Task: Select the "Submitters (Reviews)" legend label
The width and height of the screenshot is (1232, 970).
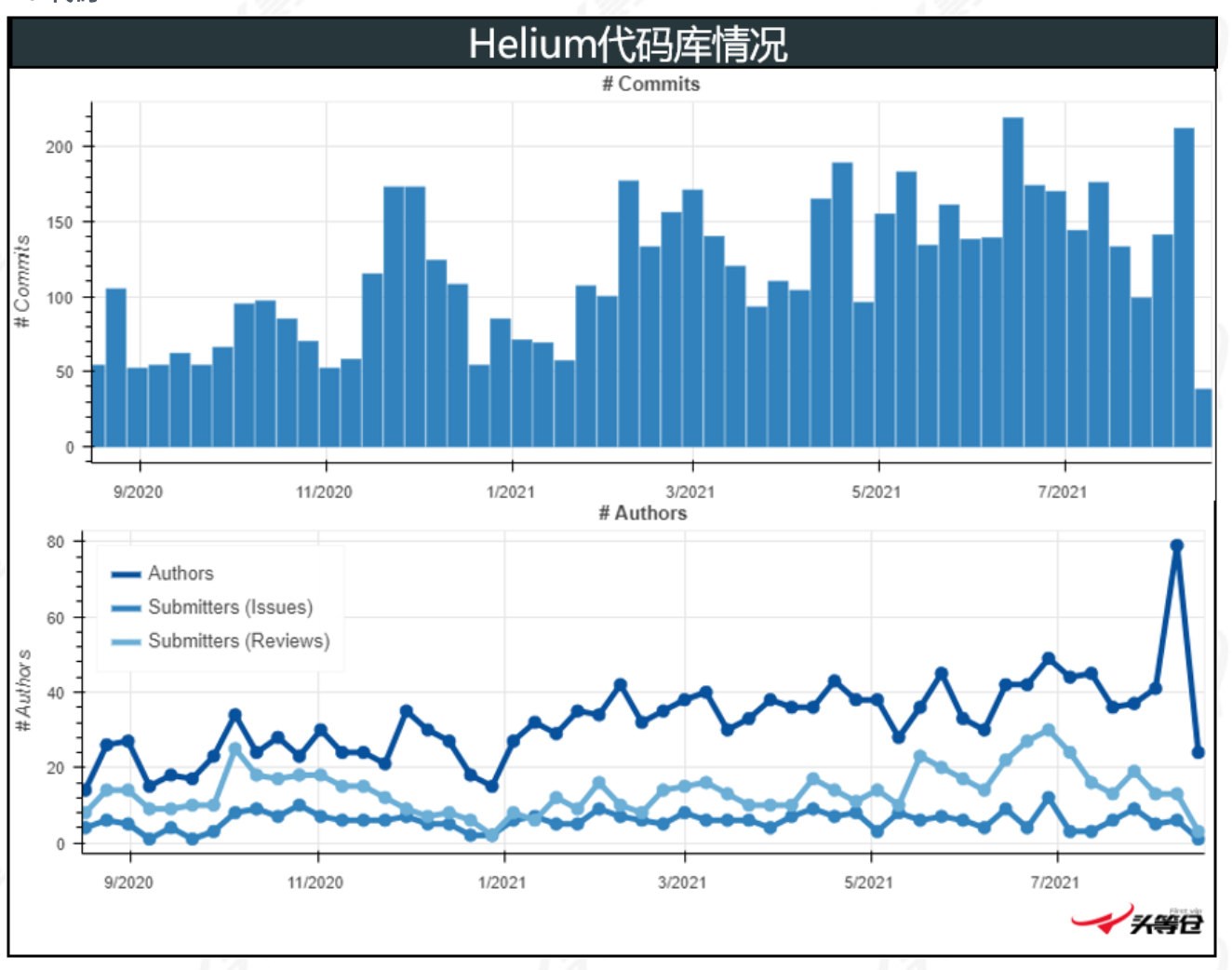Action: (x=239, y=640)
